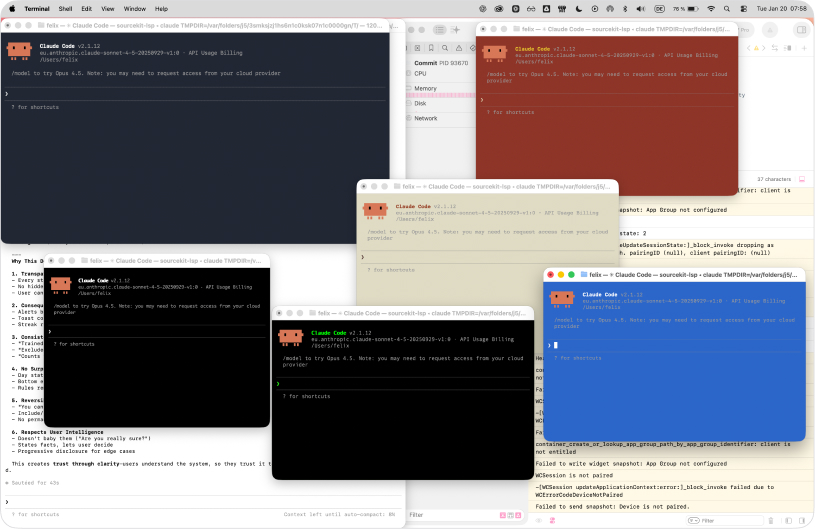
Task: Select the Network gauge in debug navigator
Action: 440,118
